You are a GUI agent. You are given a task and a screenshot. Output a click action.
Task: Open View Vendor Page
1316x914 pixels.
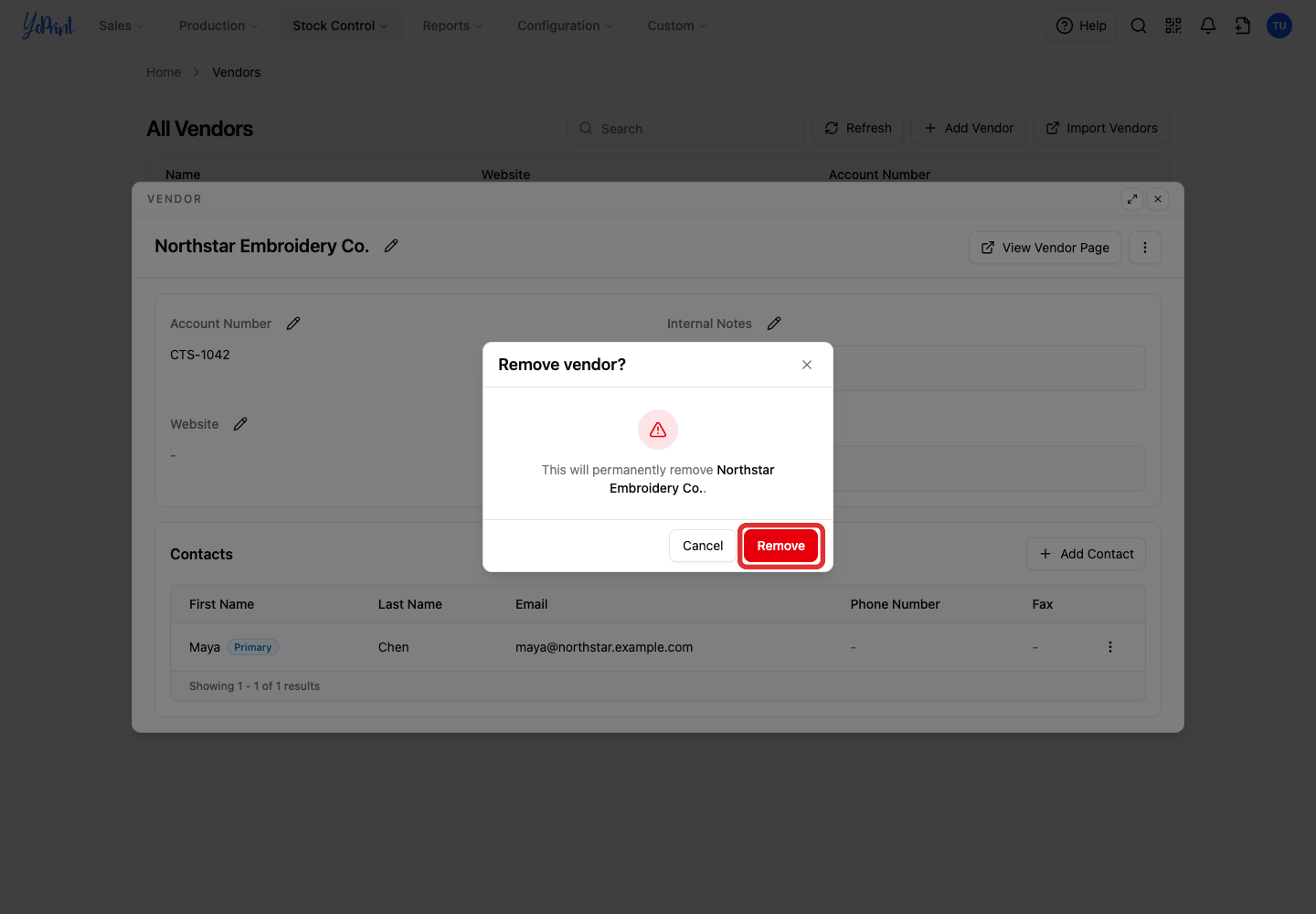click(1045, 248)
